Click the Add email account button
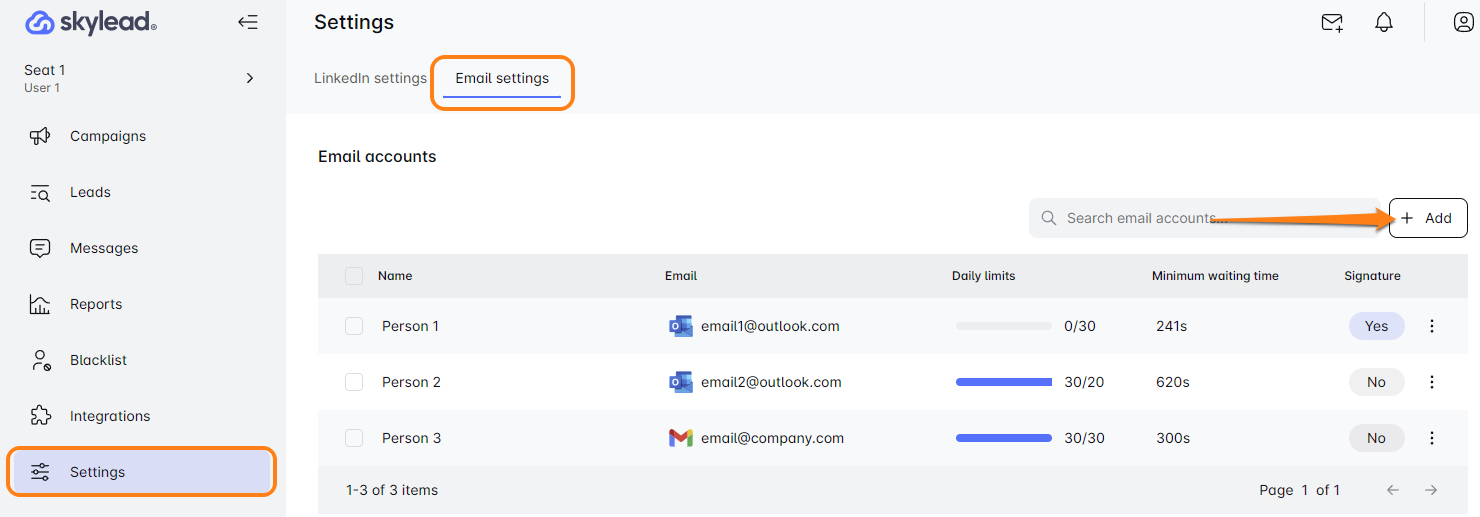This screenshot has height=517, width=1480. coord(1428,218)
